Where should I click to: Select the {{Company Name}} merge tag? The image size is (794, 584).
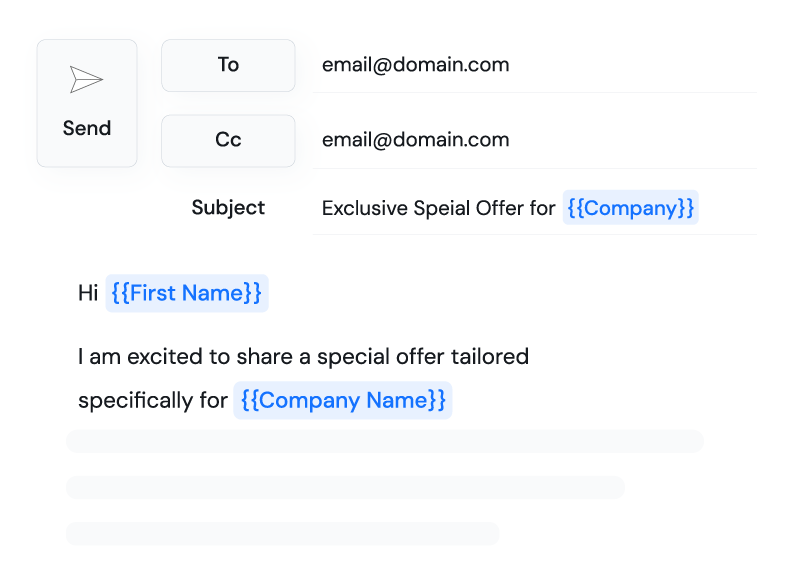tap(342, 400)
